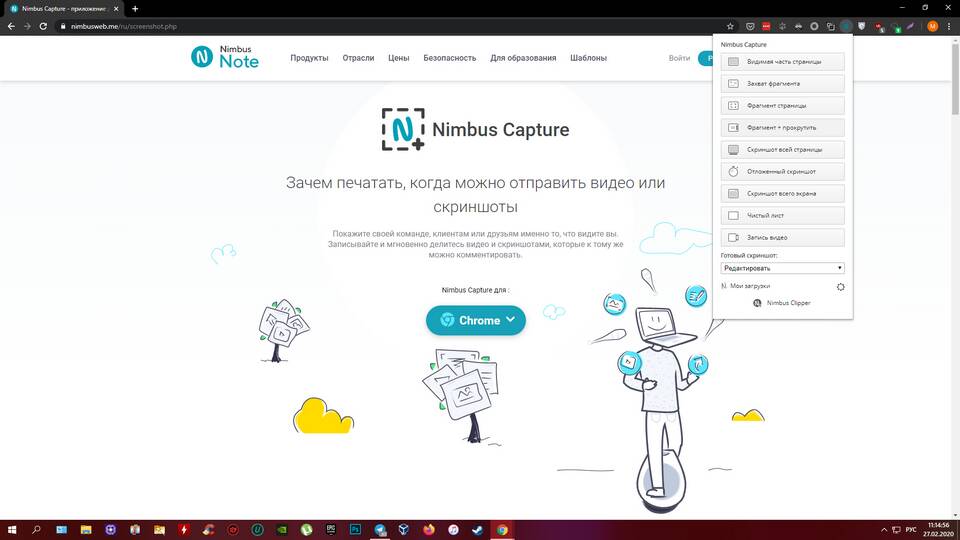Click the Nimbus Note logo

225,57
